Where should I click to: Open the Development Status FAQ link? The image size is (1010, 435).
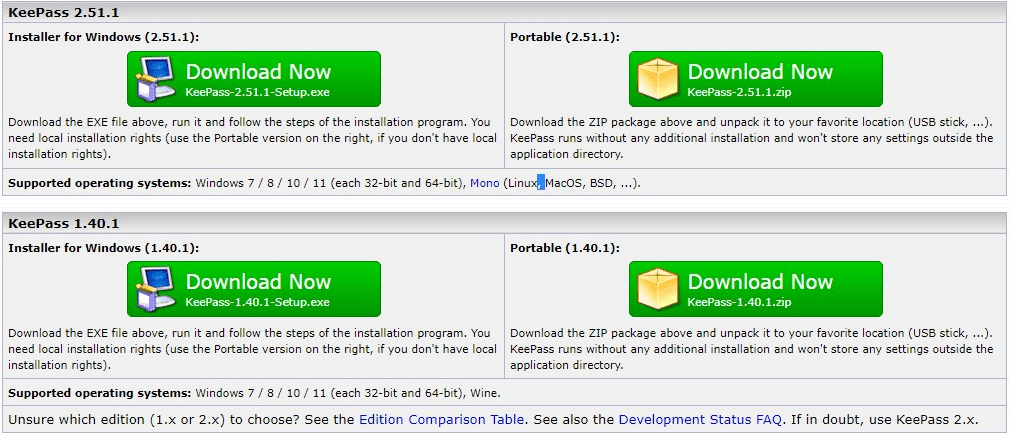(700, 420)
